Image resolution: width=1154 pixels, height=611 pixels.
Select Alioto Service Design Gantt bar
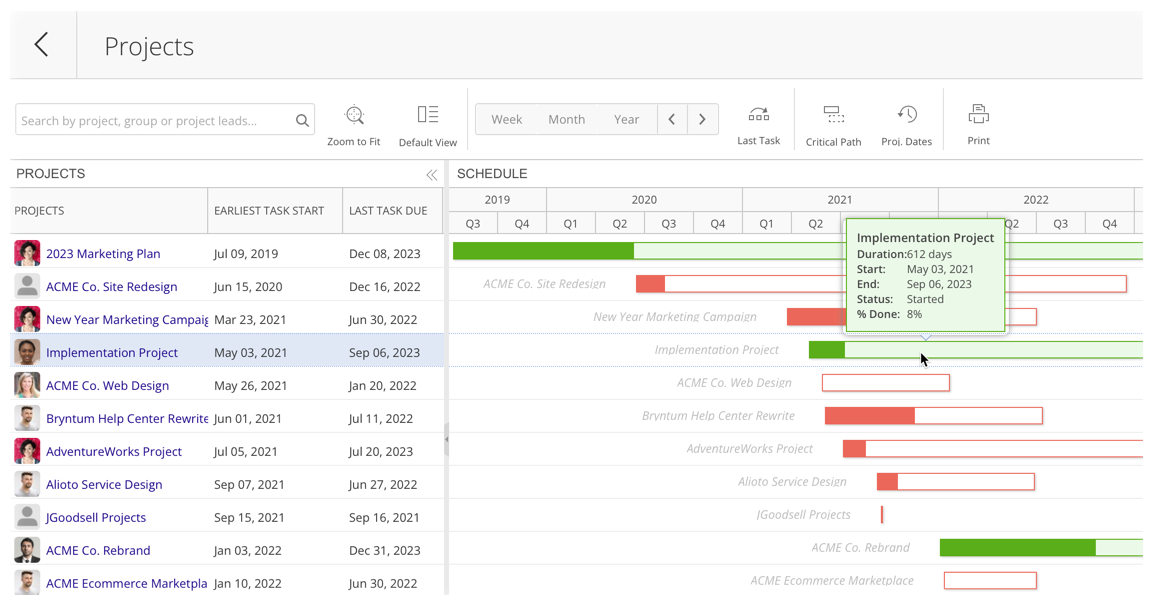[x=956, y=481]
